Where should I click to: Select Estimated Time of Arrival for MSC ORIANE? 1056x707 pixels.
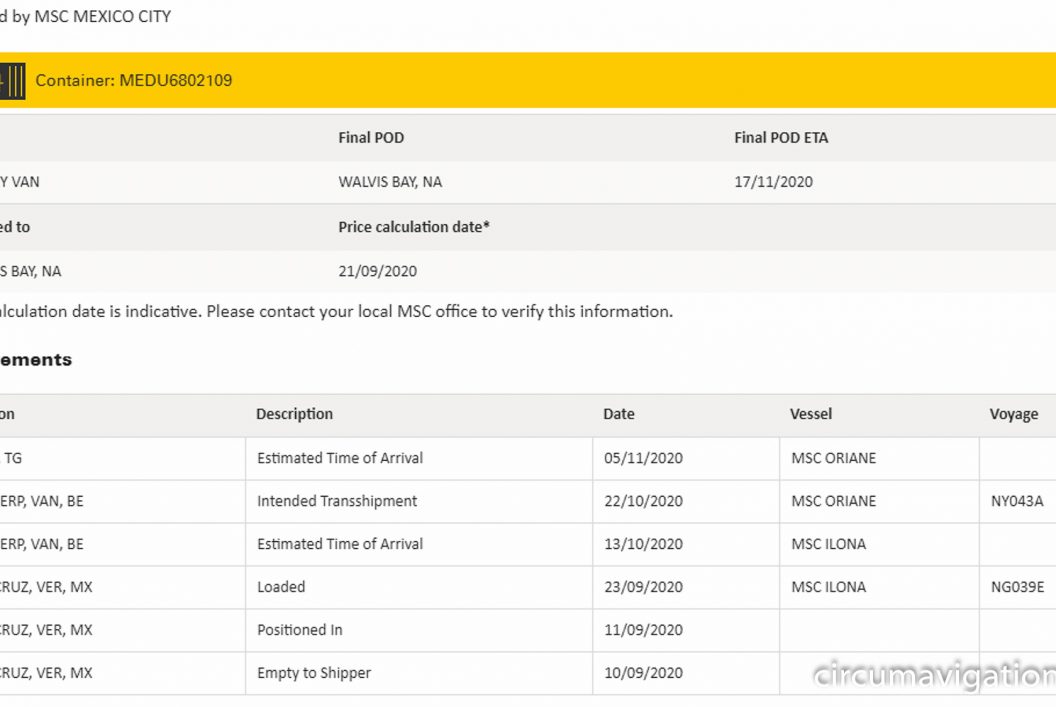click(340, 459)
